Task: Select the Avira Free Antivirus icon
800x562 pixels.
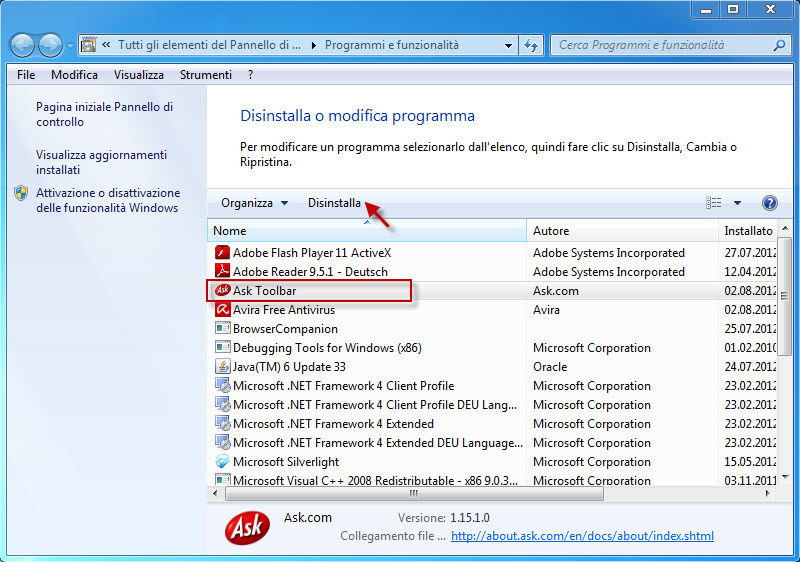Action: pyautogui.click(x=222, y=310)
